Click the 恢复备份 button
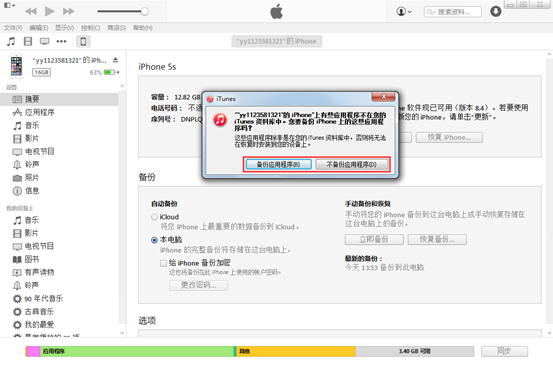The image size is (553, 365). click(x=437, y=239)
